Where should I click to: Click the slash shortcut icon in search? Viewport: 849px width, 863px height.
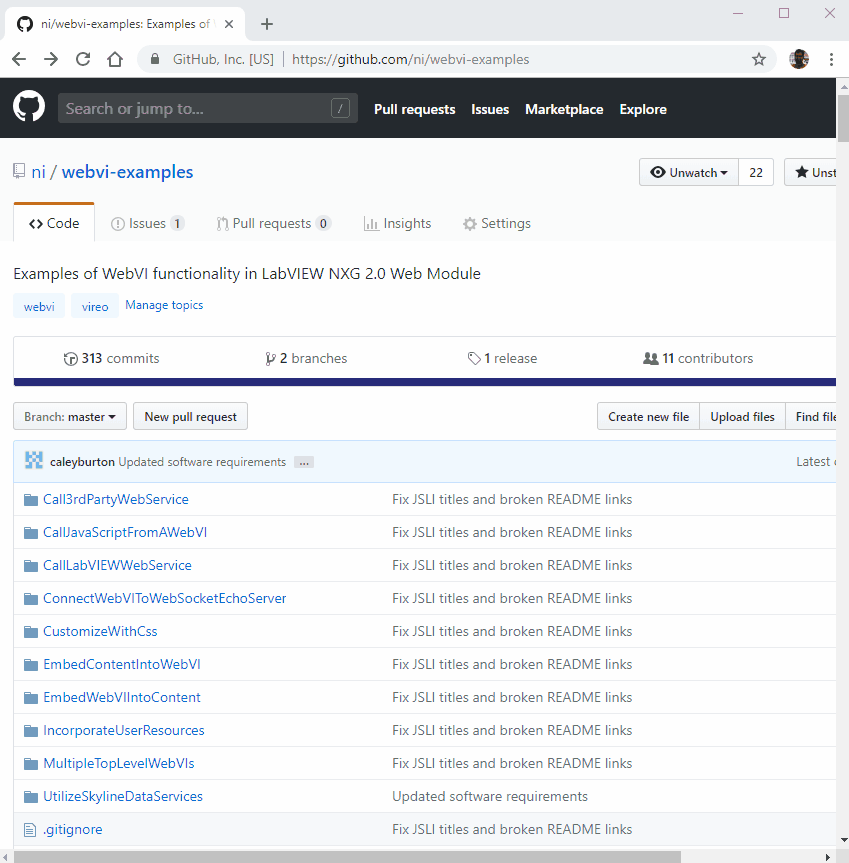pyautogui.click(x=341, y=108)
